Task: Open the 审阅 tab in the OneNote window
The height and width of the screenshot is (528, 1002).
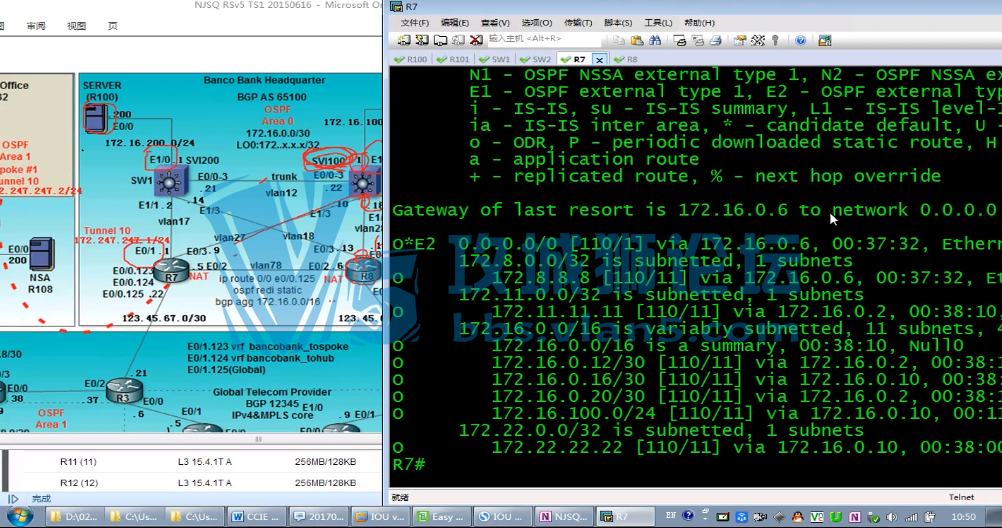Action: coord(36,26)
